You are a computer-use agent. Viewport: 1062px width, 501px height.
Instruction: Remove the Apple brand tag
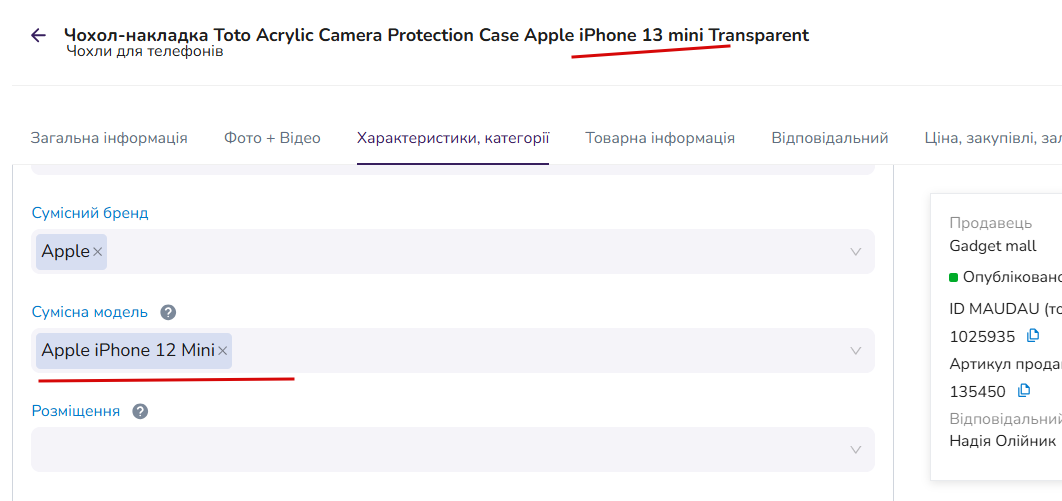pos(98,252)
